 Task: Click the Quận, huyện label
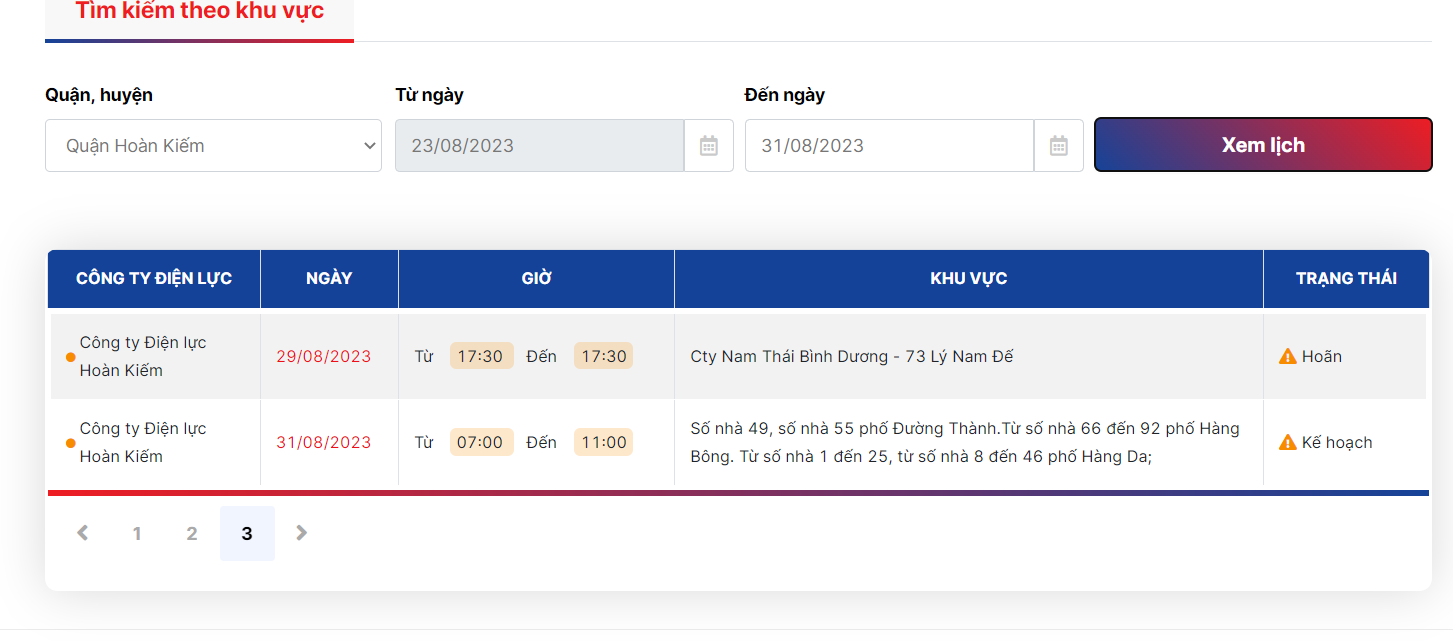tap(99, 95)
